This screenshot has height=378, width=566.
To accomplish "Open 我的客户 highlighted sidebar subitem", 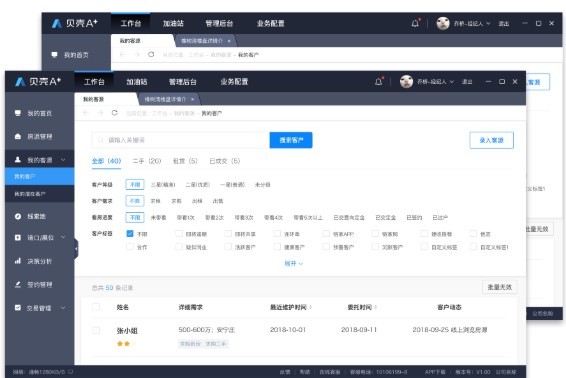I will click(40, 177).
